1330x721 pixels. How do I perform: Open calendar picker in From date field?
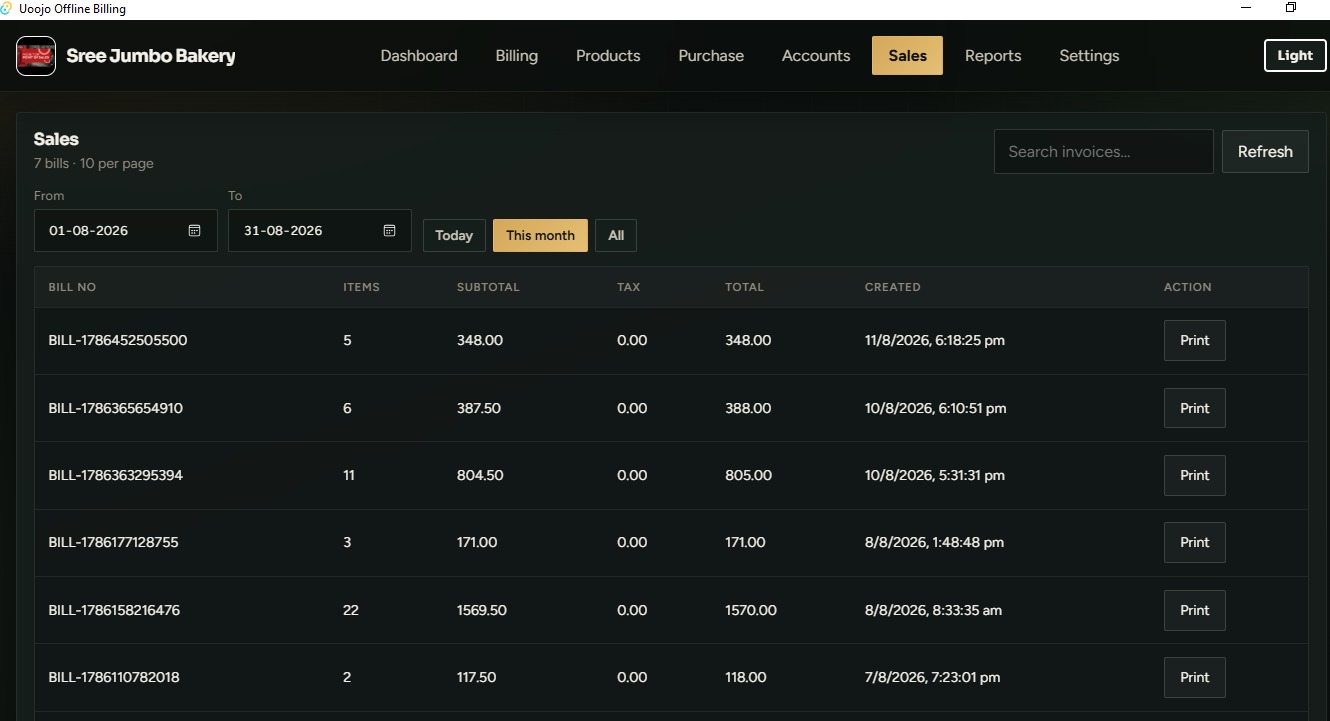pos(195,231)
